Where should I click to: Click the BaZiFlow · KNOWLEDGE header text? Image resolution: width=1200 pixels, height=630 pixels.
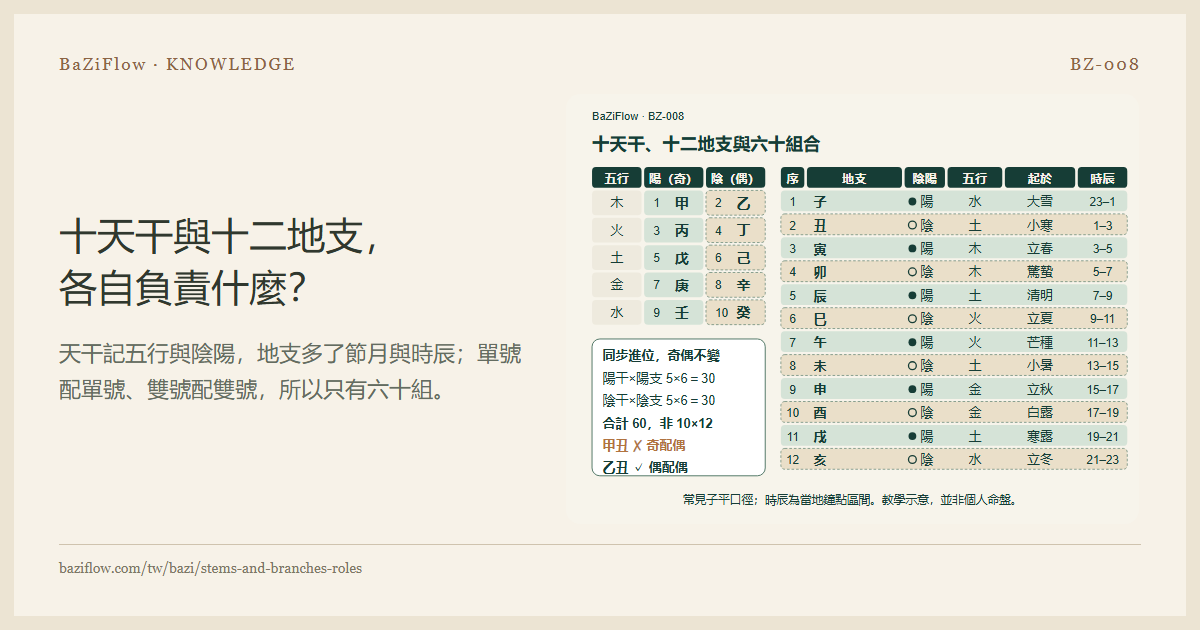(177, 64)
